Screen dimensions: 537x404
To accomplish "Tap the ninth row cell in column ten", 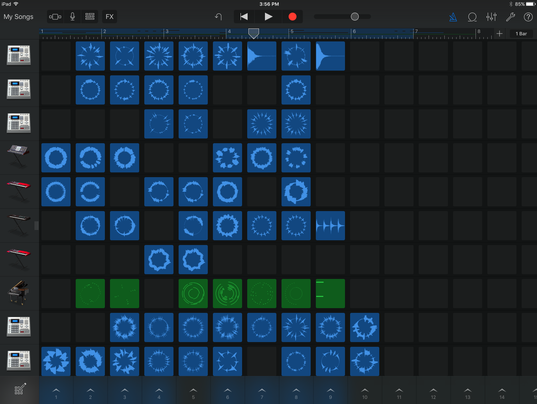I will coord(364,327).
